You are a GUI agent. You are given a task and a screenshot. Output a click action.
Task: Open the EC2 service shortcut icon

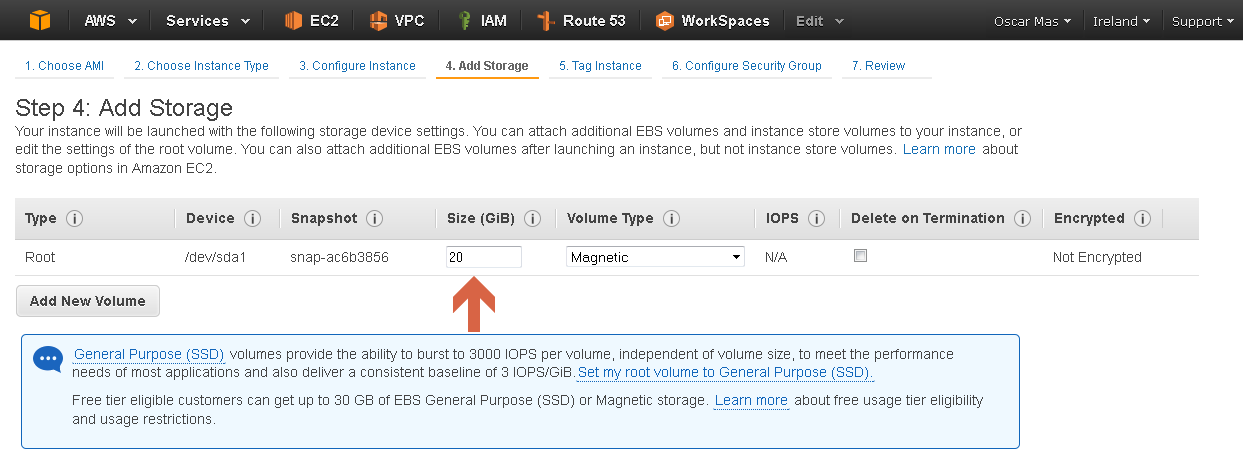click(293, 20)
